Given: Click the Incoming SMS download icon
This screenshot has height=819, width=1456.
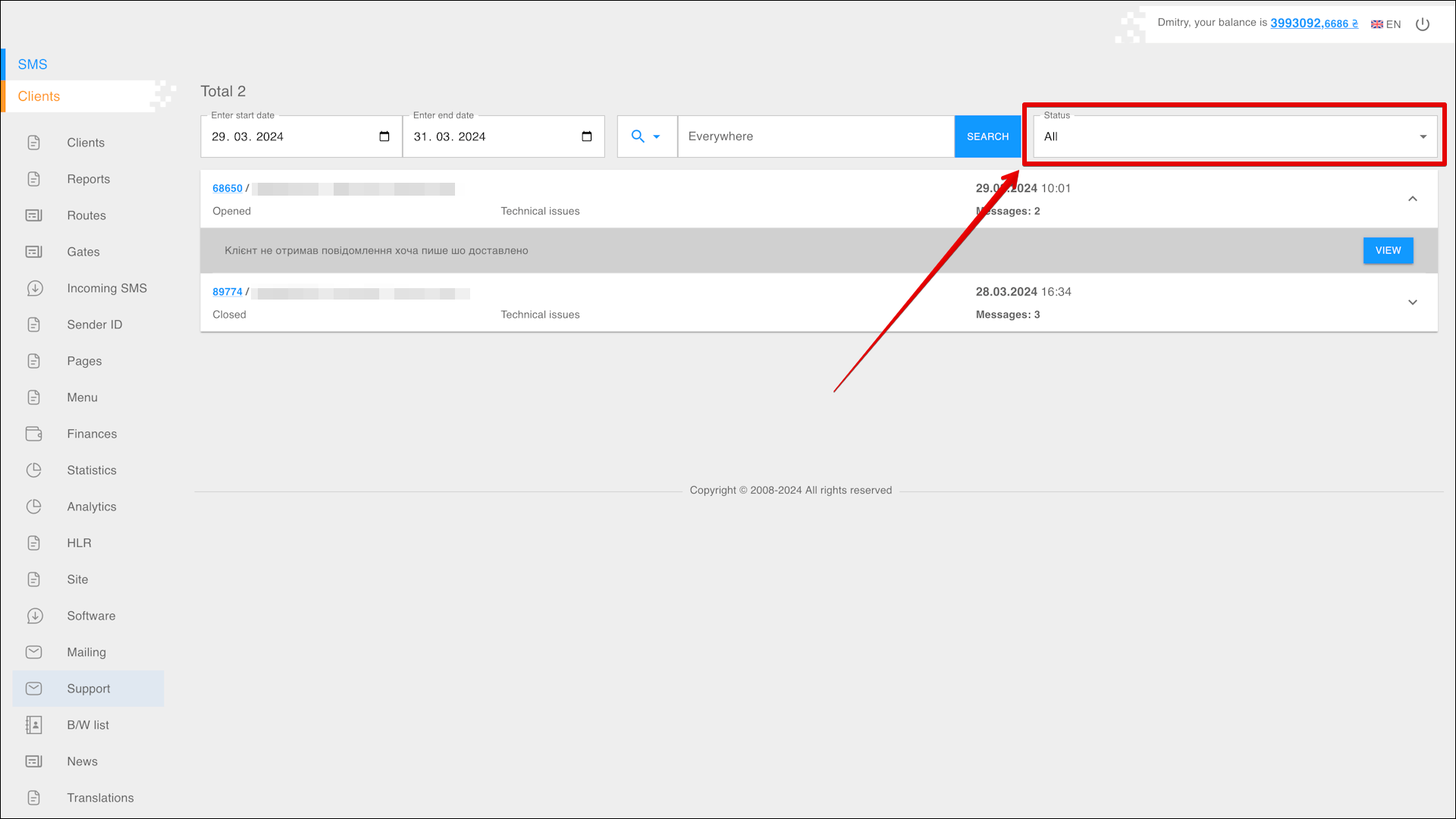Looking at the screenshot, I should 34,288.
